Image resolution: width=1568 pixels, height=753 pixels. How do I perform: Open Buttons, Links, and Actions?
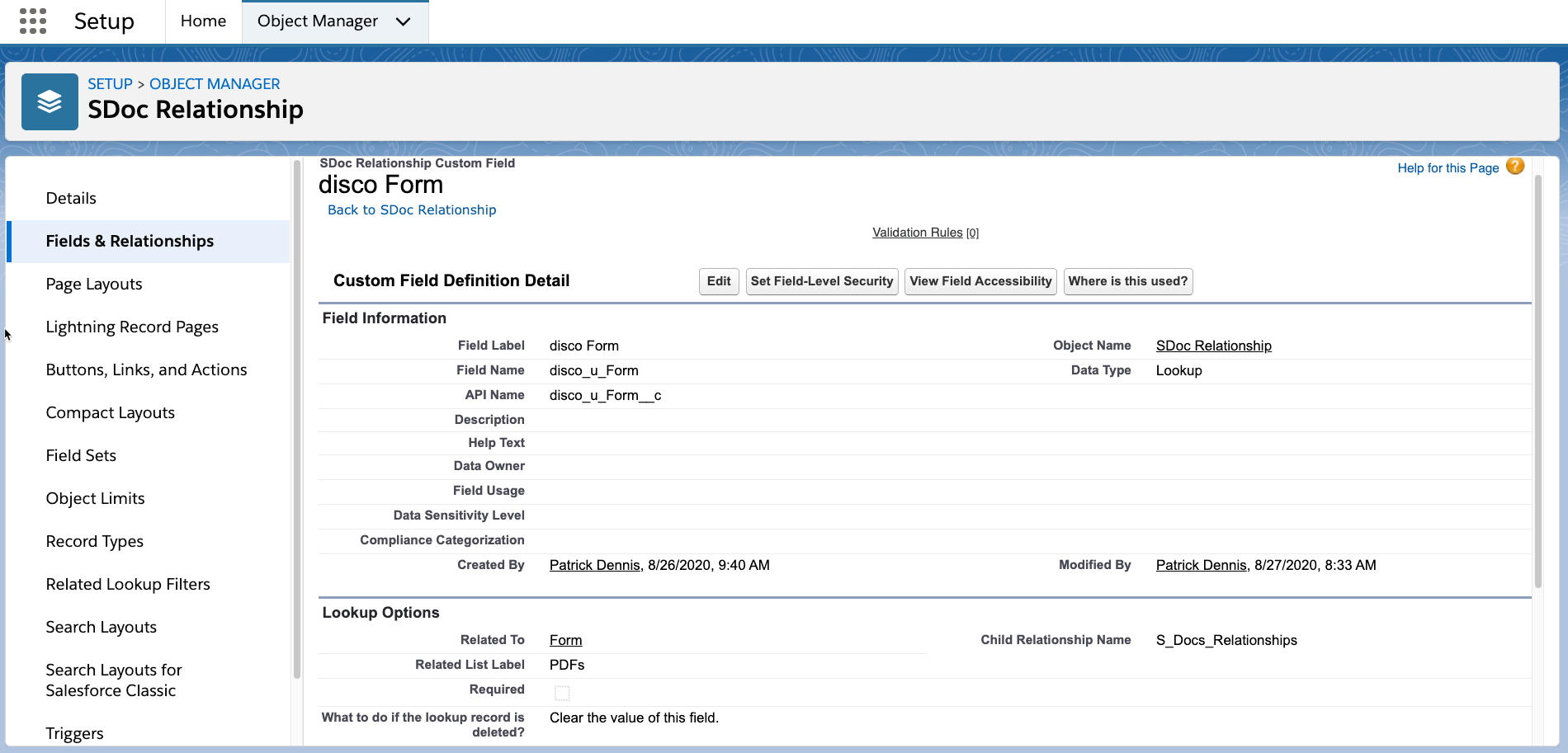coord(149,370)
